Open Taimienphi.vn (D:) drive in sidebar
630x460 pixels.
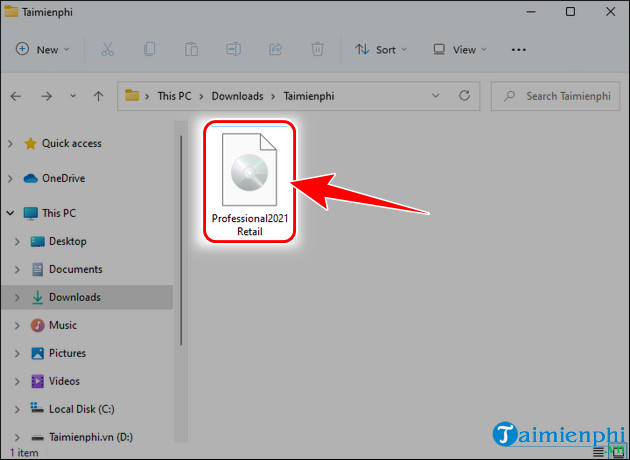(x=91, y=437)
